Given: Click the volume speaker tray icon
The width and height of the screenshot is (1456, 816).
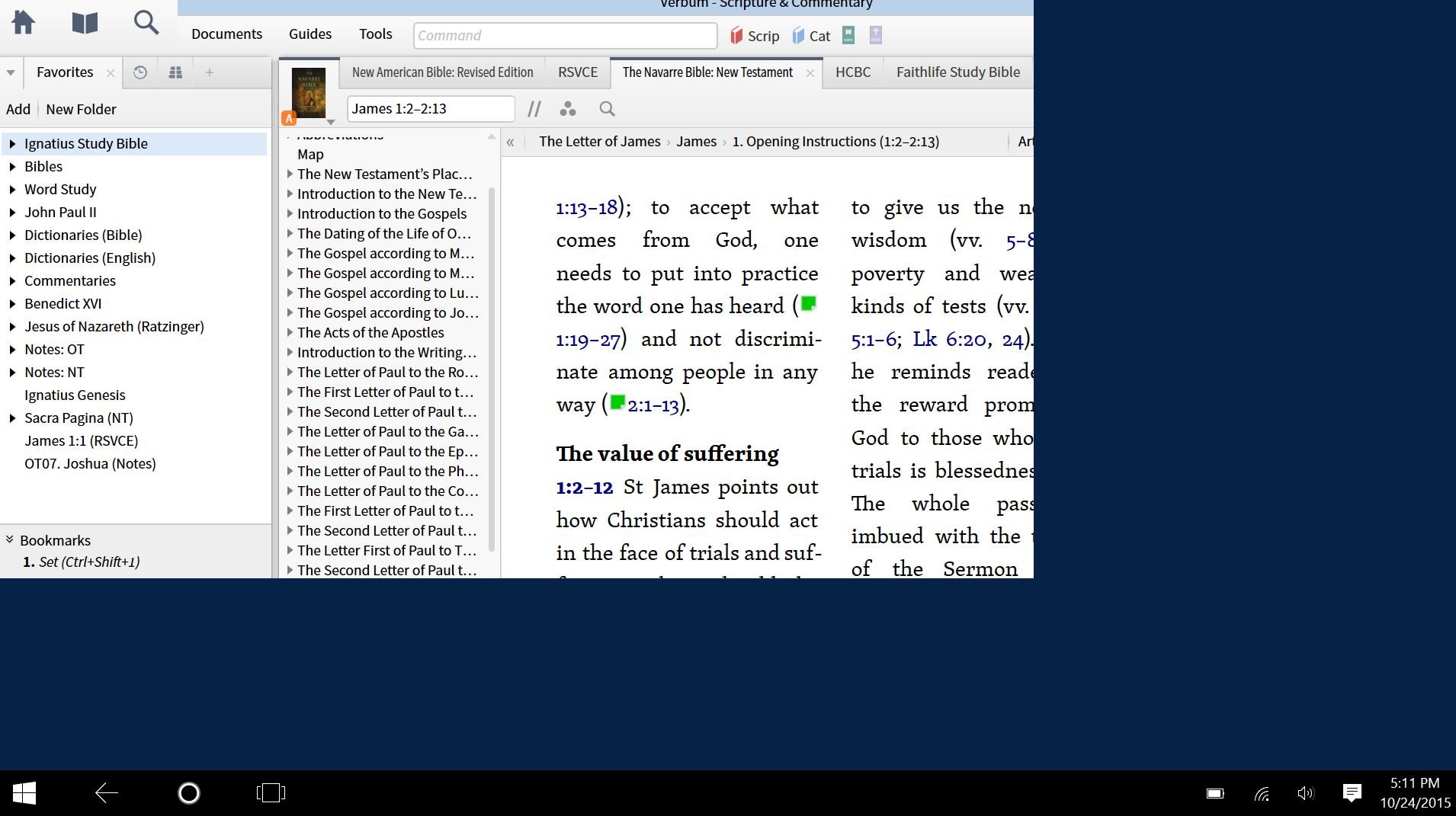Looking at the screenshot, I should pyautogui.click(x=1306, y=794).
